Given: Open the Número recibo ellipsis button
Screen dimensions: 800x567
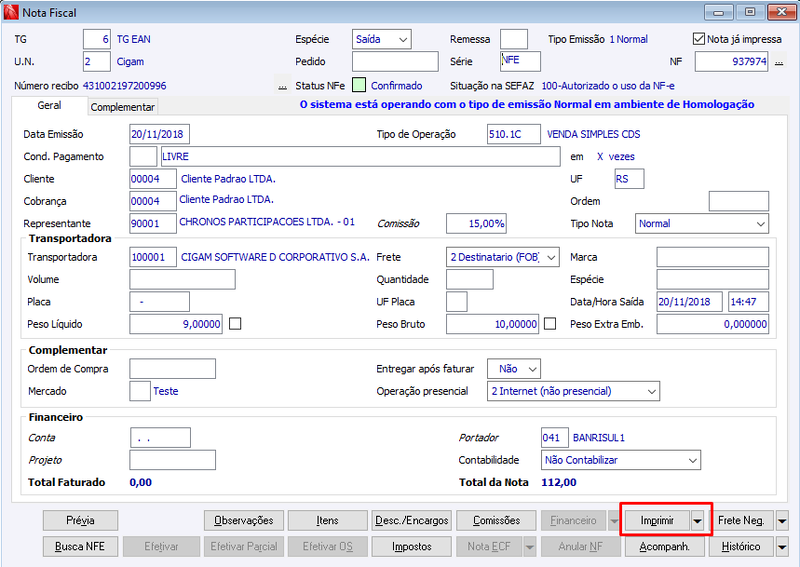Looking at the screenshot, I should (x=282, y=86).
